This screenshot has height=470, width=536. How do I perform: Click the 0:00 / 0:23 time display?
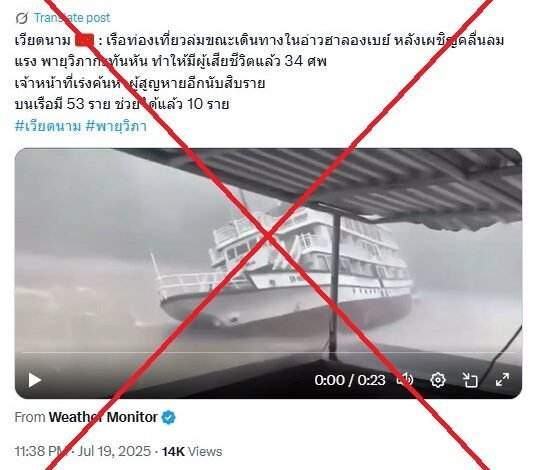point(350,380)
